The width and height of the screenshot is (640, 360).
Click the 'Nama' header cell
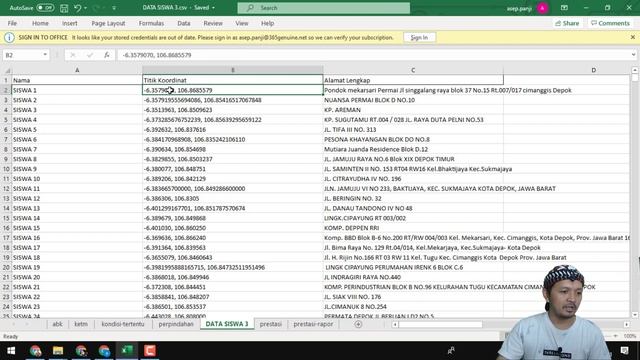[77, 80]
